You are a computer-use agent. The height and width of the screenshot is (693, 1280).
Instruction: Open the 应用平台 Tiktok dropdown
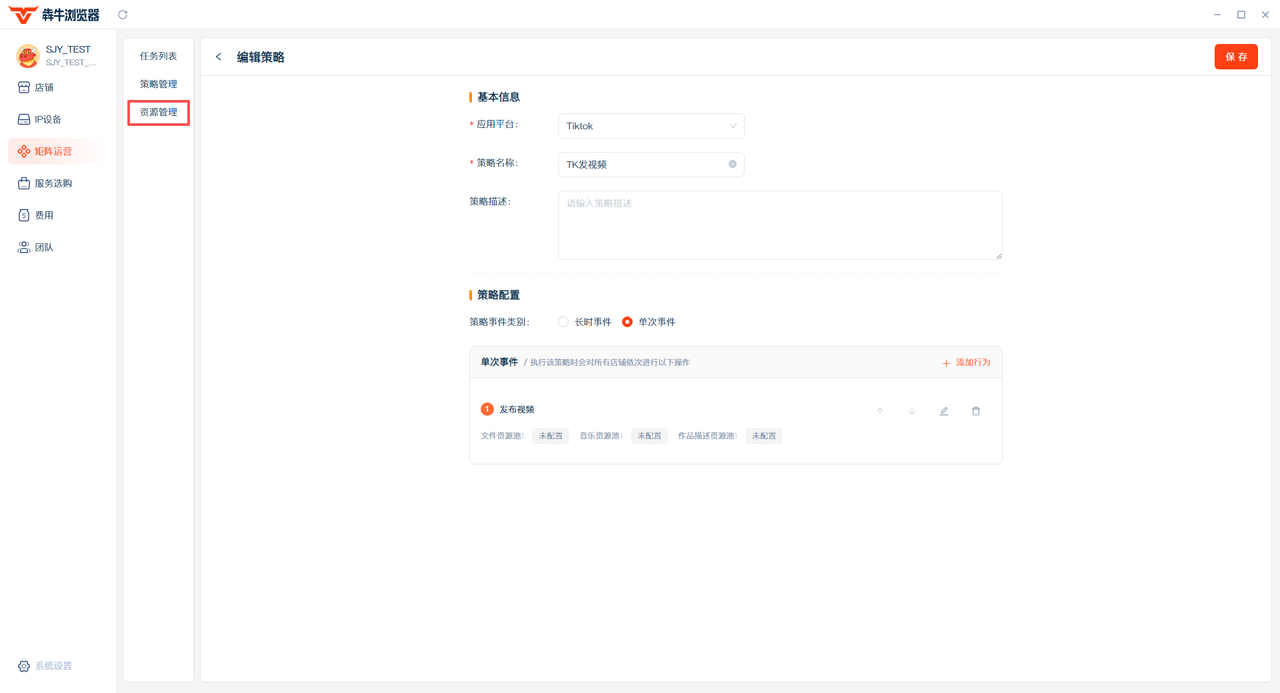coord(650,126)
